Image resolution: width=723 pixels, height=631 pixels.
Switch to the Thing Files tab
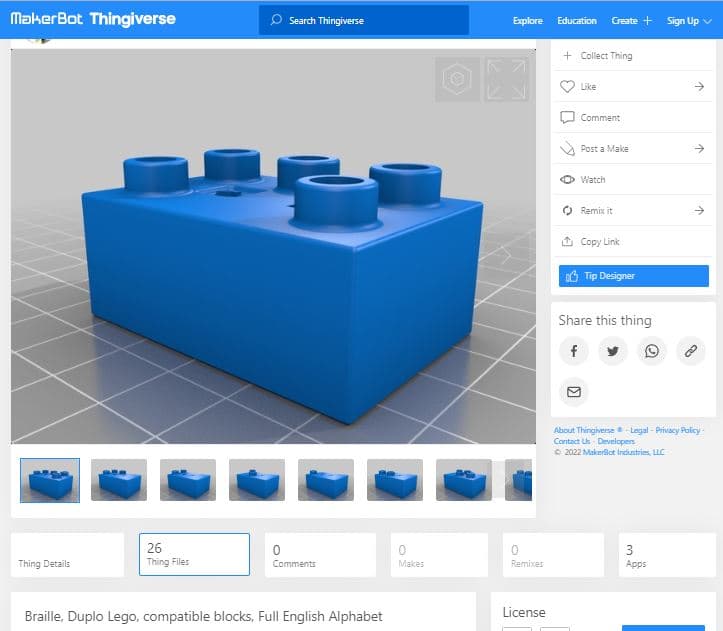194,554
